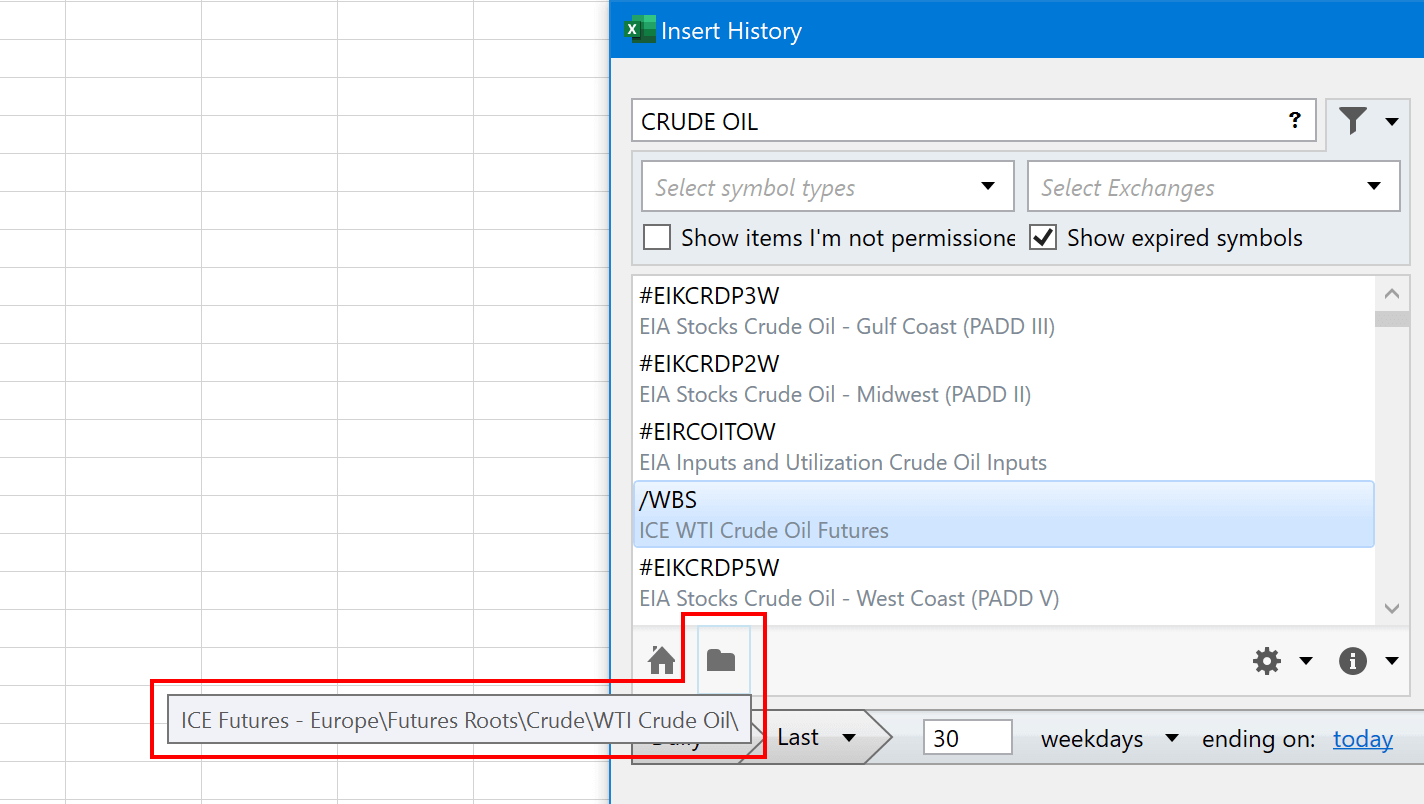Click the Excel icon in the Insert History title bar
The width and height of the screenshot is (1424, 804).
pyautogui.click(x=639, y=30)
